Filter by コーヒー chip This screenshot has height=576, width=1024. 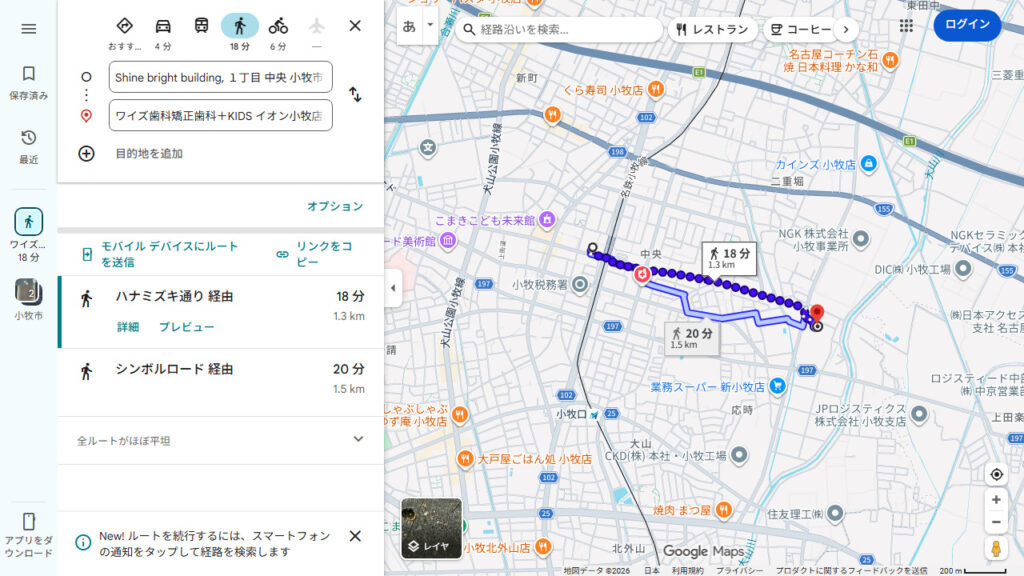801,29
